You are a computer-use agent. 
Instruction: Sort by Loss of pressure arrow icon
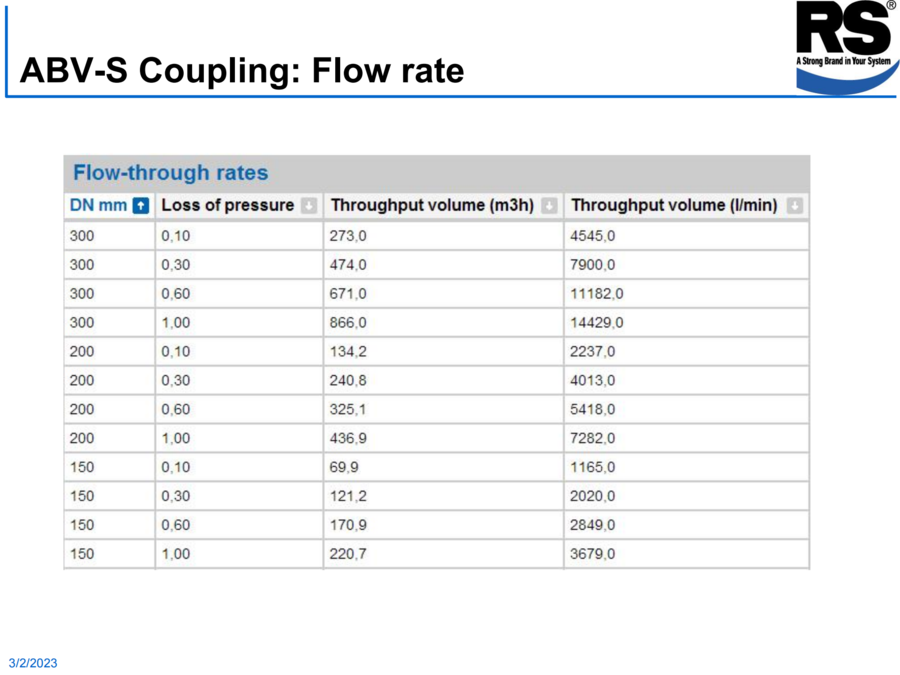pos(309,205)
